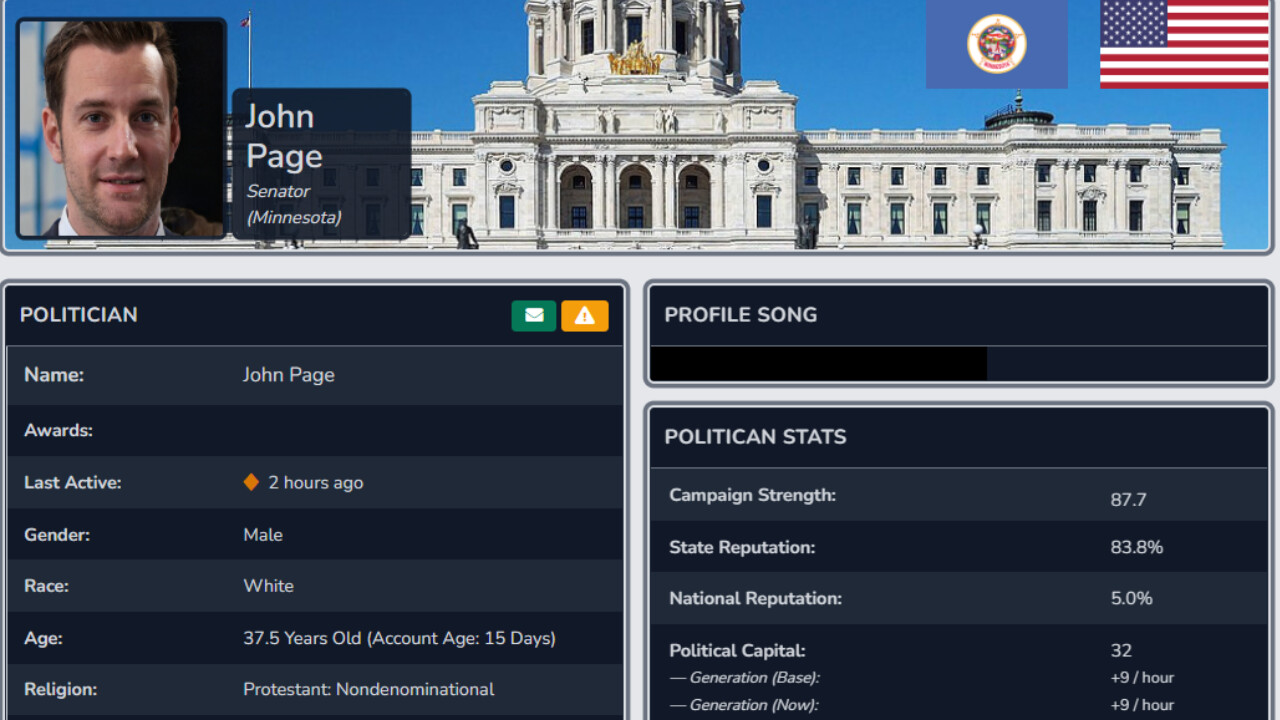Click the Political Capital value 32
The height and width of the screenshot is (720, 1280).
pyautogui.click(x=1121, y=650)
